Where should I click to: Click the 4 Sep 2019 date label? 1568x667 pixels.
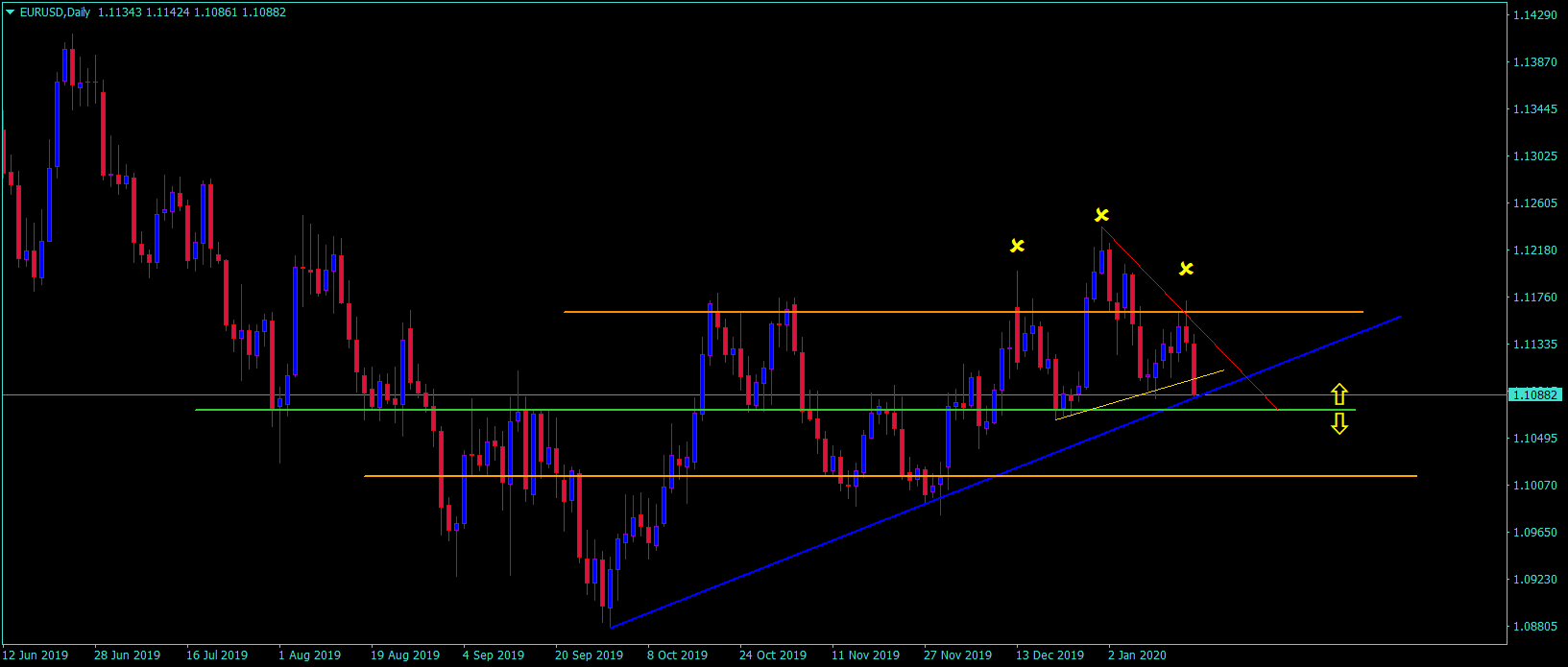tap(494, 655)
